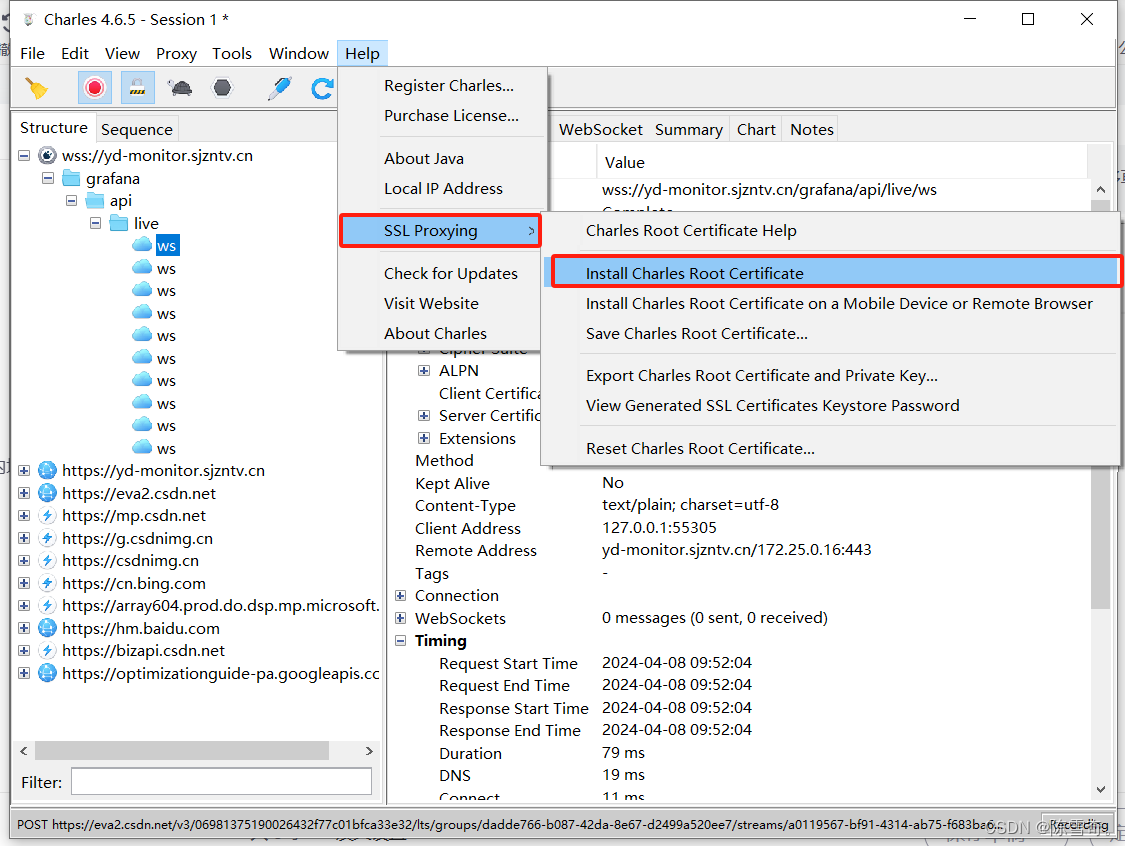Click the details pane scroll down arrow
1125x846 pixels.
click(x=1101, y=789)
